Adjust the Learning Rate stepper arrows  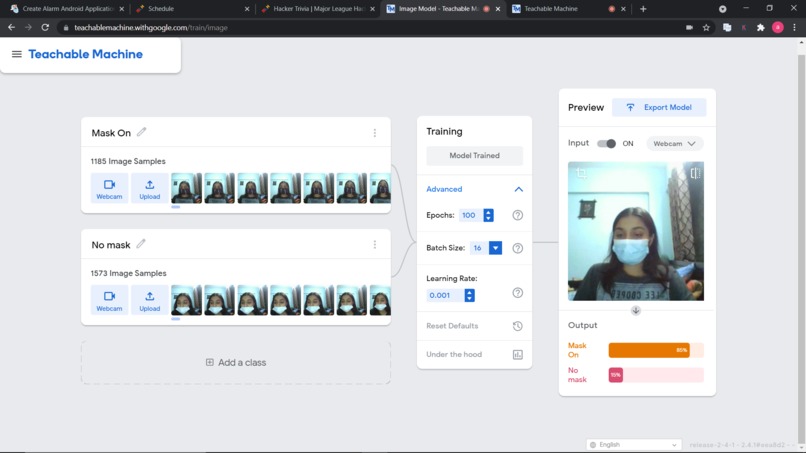pos(469,295)
